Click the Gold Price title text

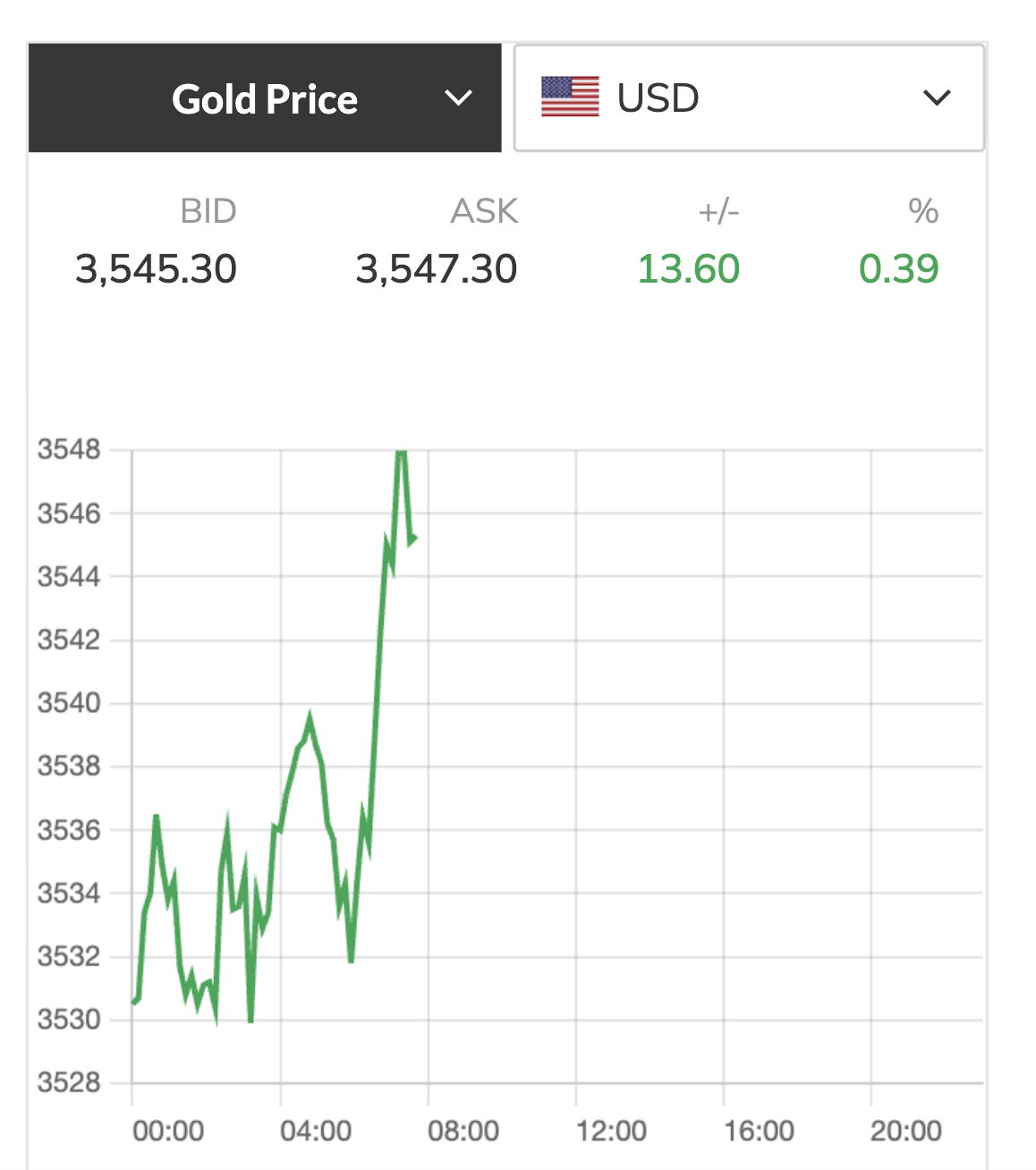(265, 99)
